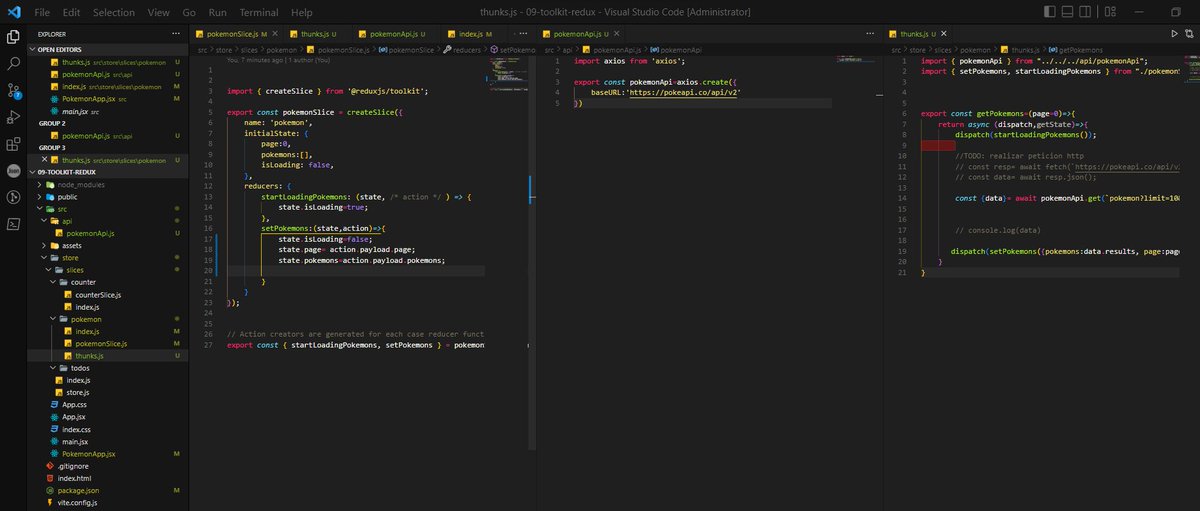
Task: Close the pokemonSlice.js editor tab
Action: point(277,34)
